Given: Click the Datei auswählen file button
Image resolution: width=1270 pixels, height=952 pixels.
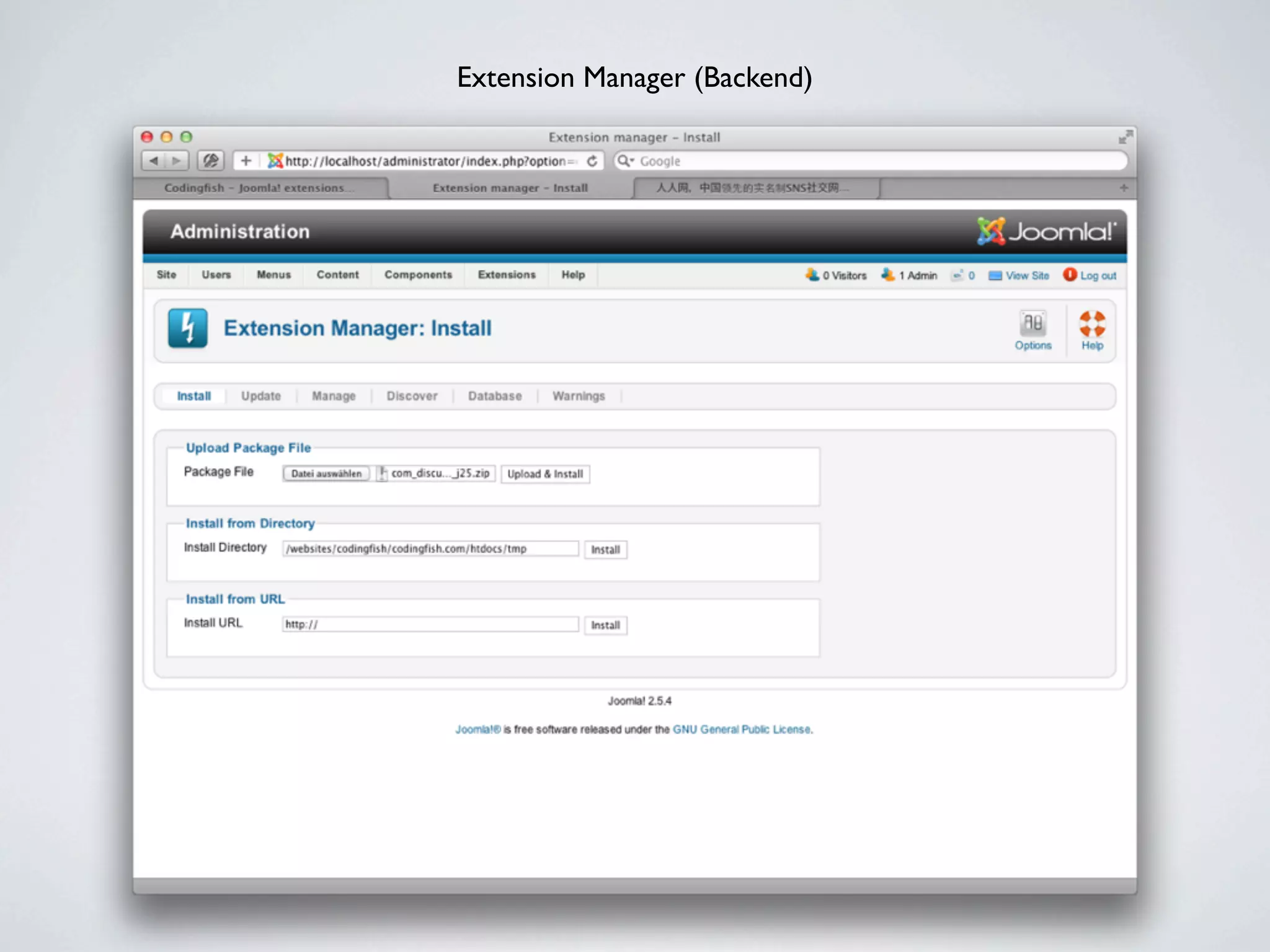Looking at the screenshot, I should point(326,474).
